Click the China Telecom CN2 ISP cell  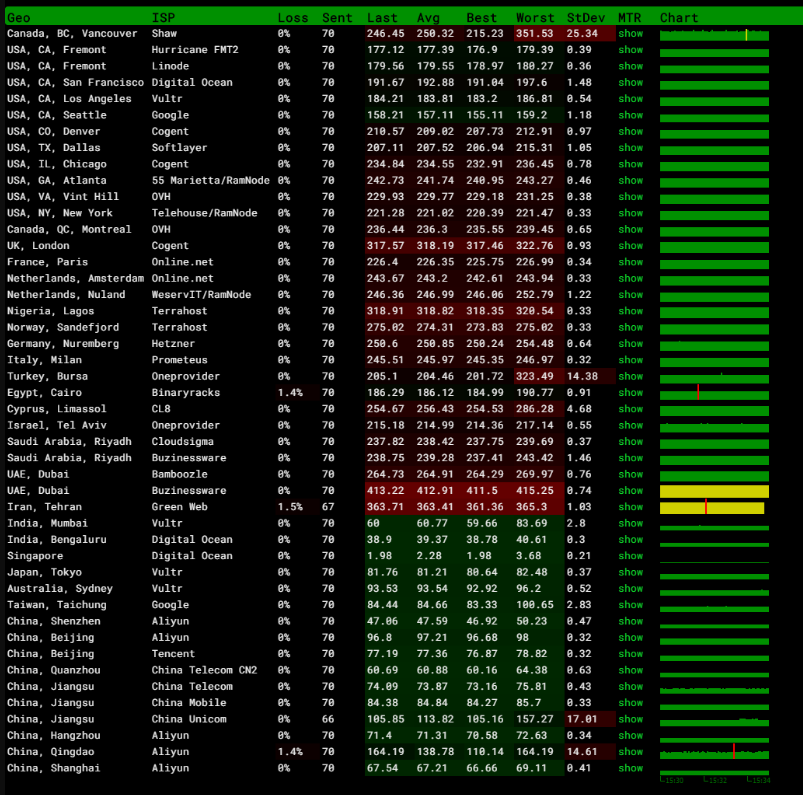pos(204,671)
